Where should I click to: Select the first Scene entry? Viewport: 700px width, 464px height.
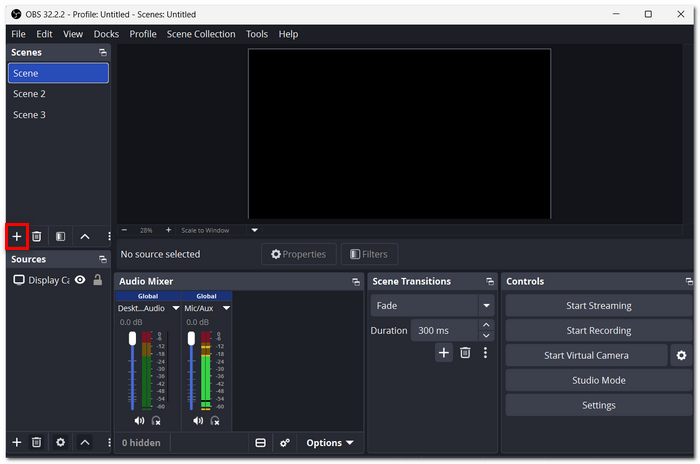click(58, 73)
